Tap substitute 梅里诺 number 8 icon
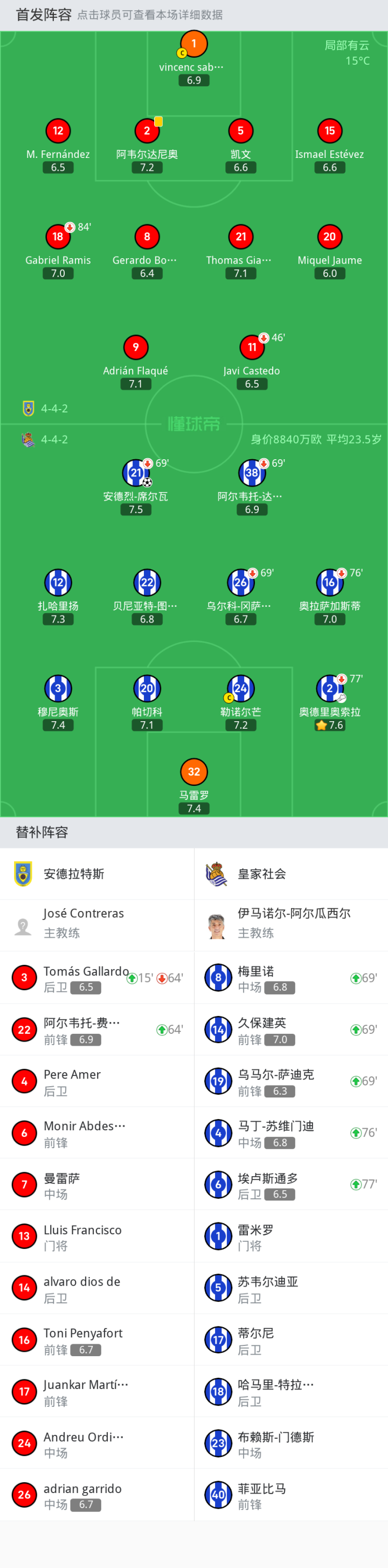Screen dimensions: 388x1568 tap(218, 978)
